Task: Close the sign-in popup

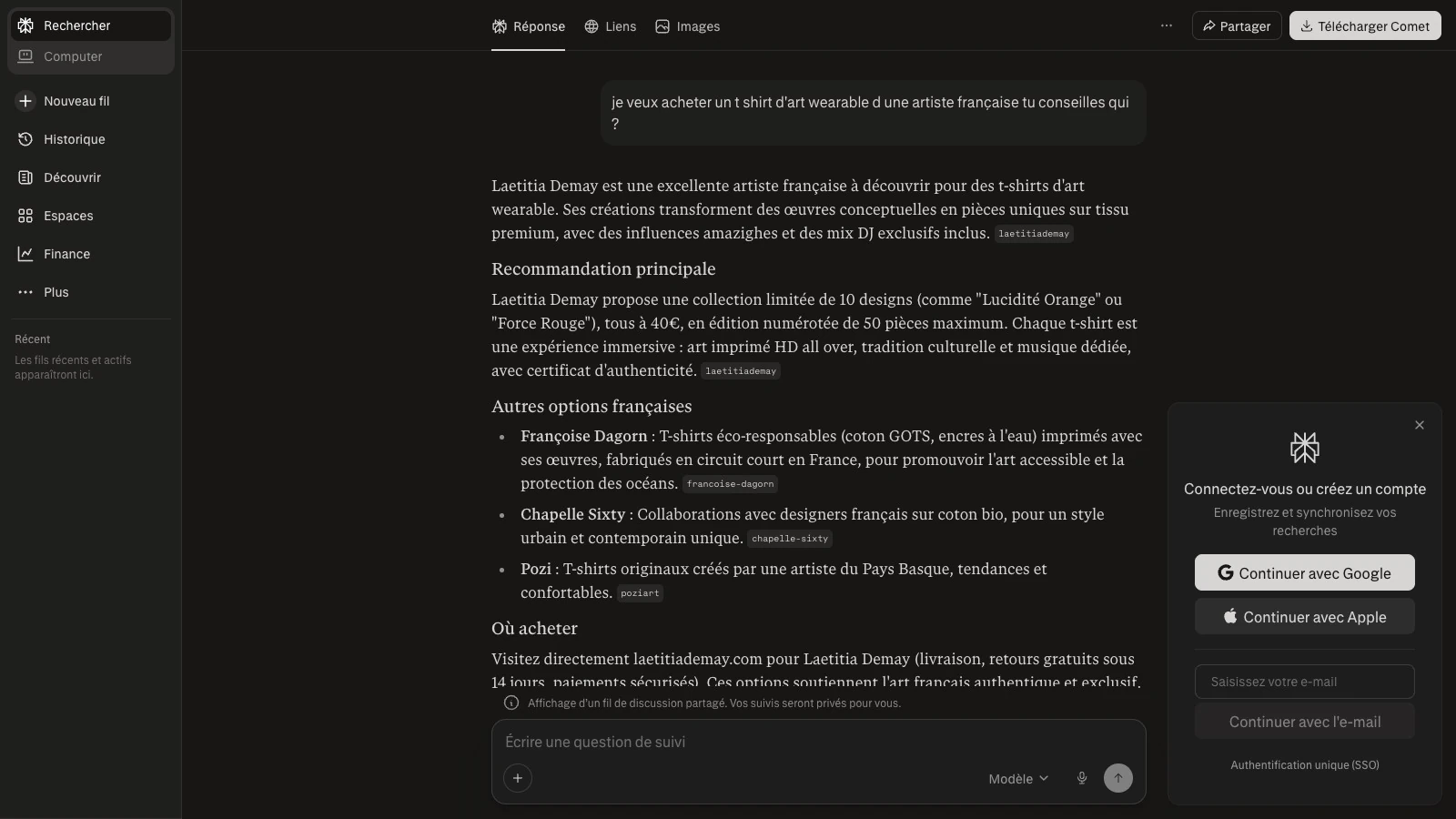Action: (x=1420, y=425)
